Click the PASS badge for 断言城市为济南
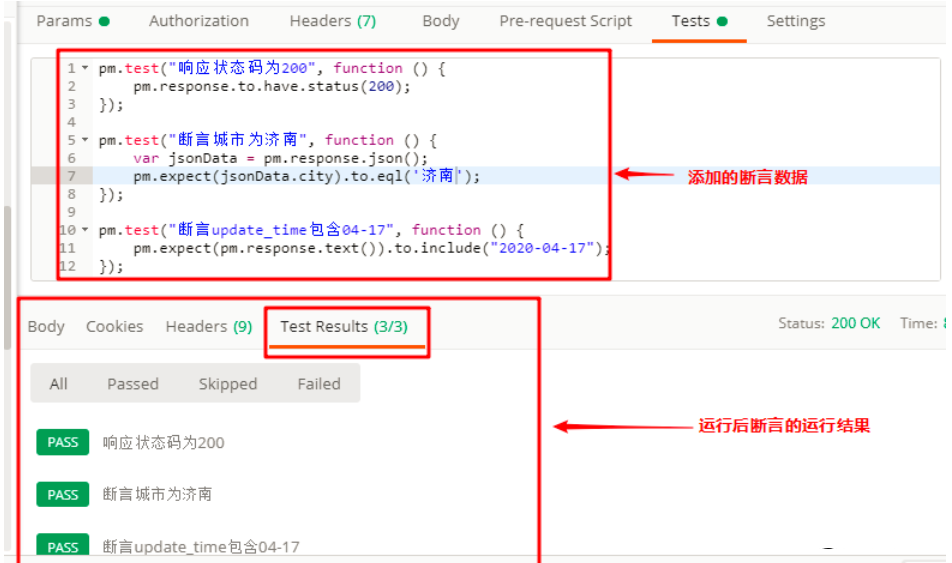Image resolution: width=952 pixels, height=563 pixels. [x=63, y=494]
